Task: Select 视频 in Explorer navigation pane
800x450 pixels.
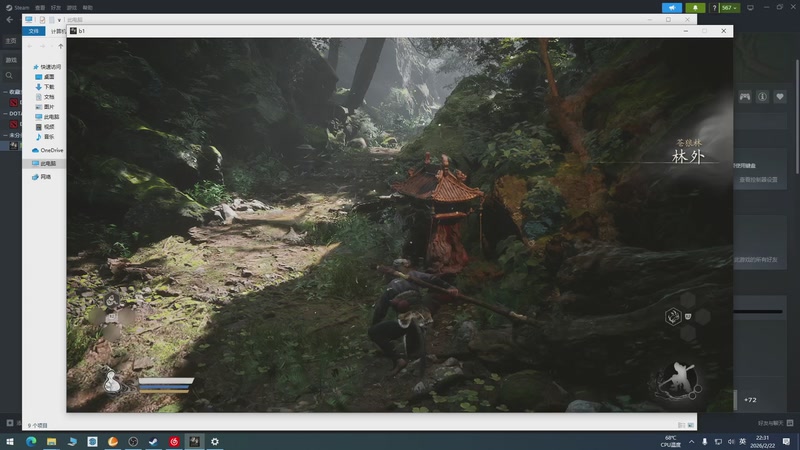Action: tap(45, 127)
